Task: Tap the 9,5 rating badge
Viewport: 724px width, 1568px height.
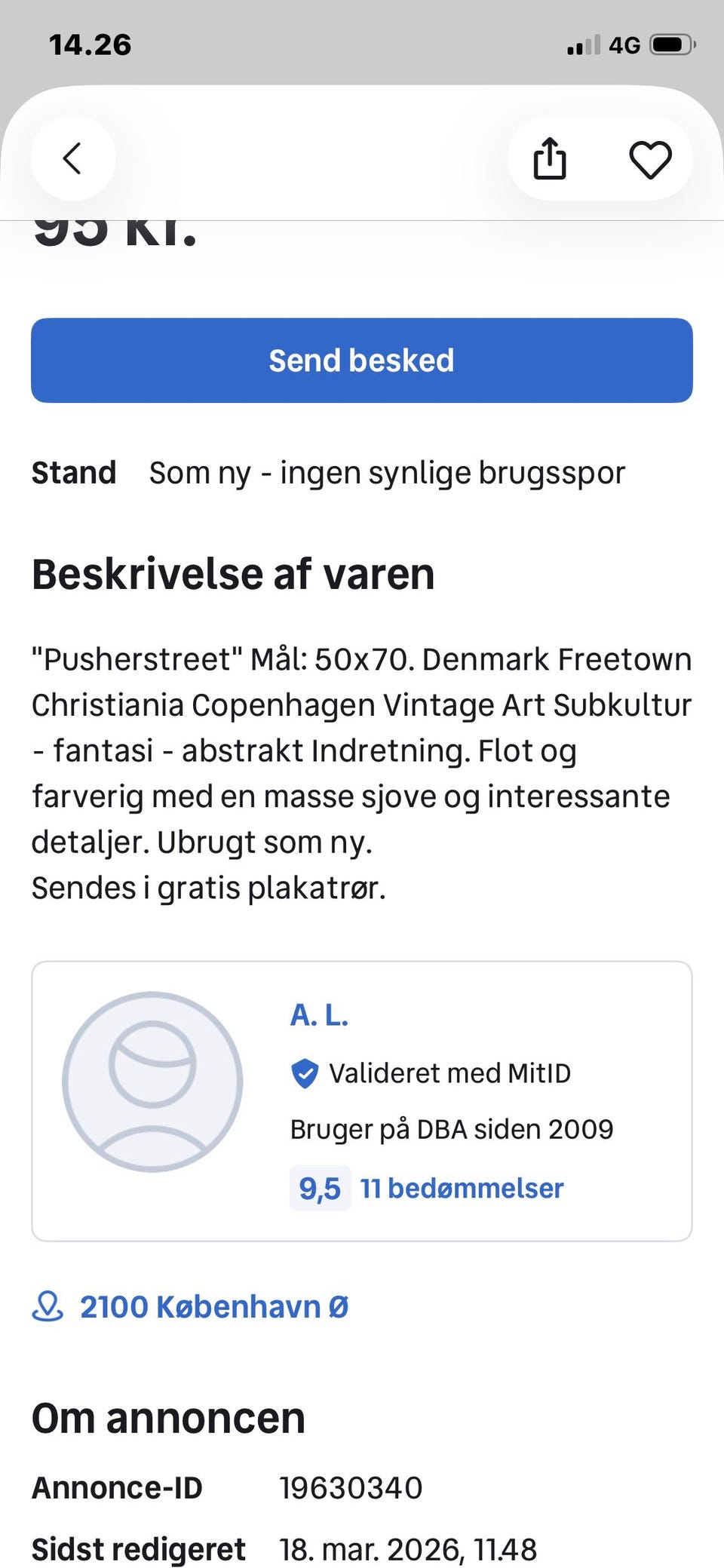Action: click(x=320, y=1189)
